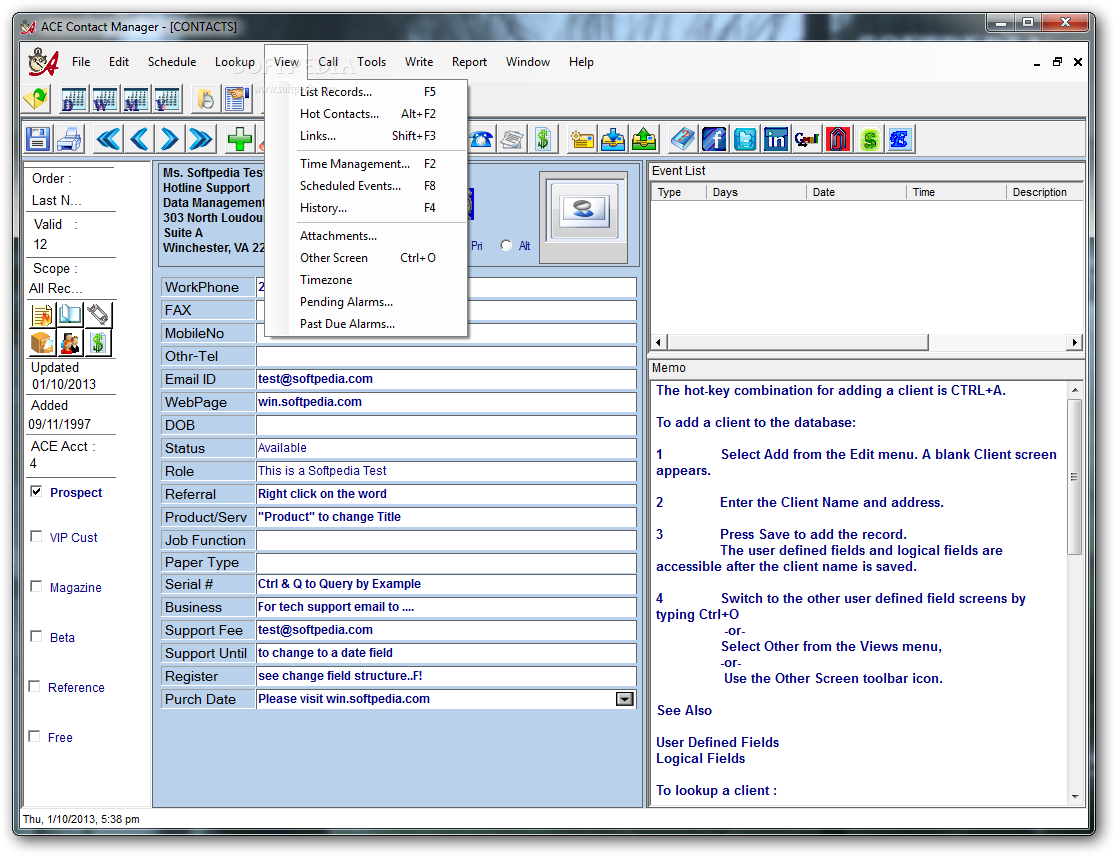The image size is (1116, 856).
Task: Open the LinkedIn icon in toolbar
Action: [x=776, y=139]
